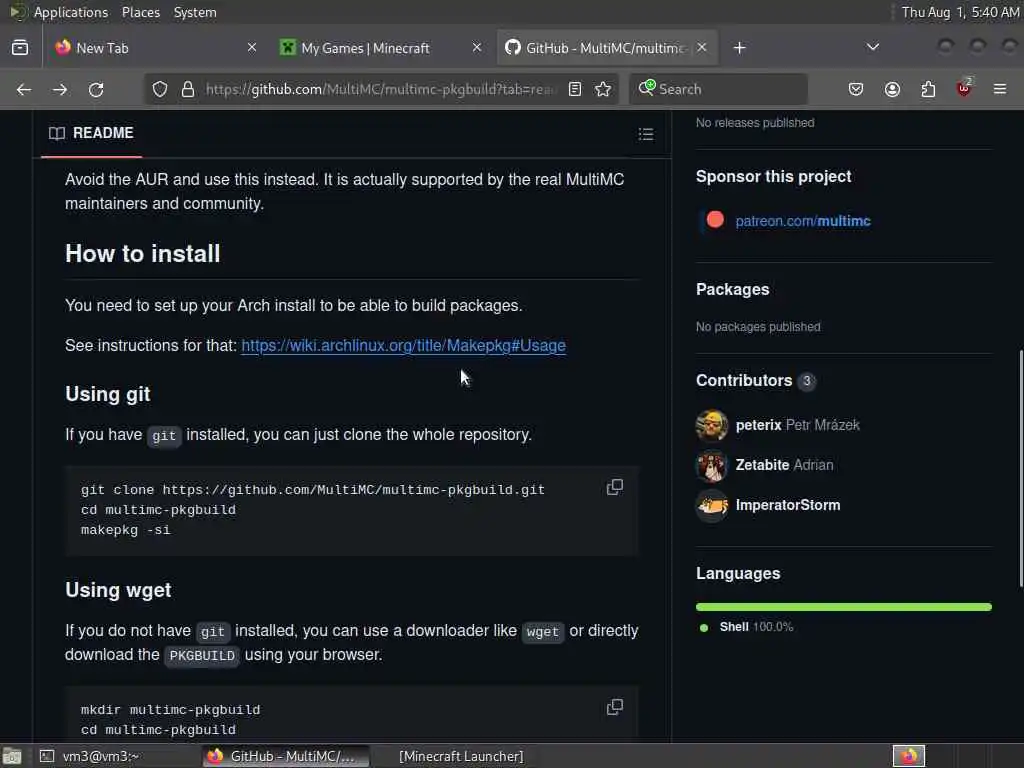Viewport: 1024px width, 768px height.
Task: Copy the mkdir wget code block
Action: pyautogui.click(x=615, y=707)
